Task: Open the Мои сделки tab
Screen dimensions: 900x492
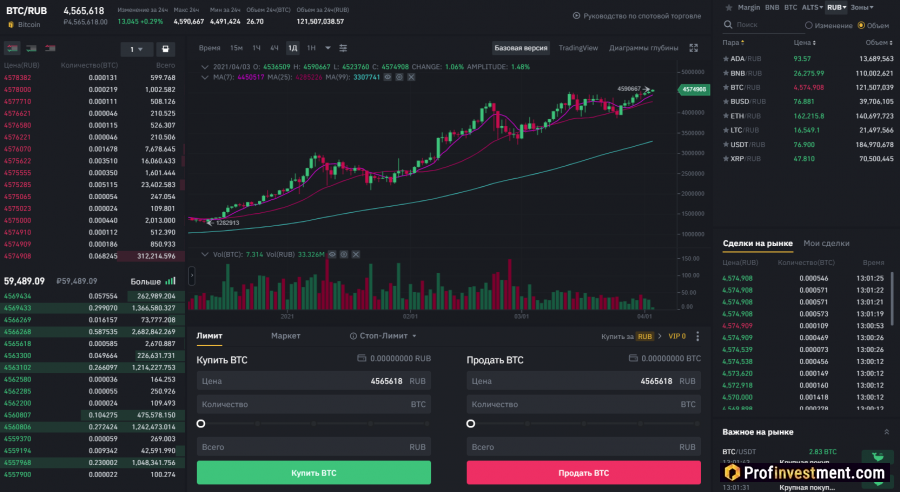Action: (826, 243)
